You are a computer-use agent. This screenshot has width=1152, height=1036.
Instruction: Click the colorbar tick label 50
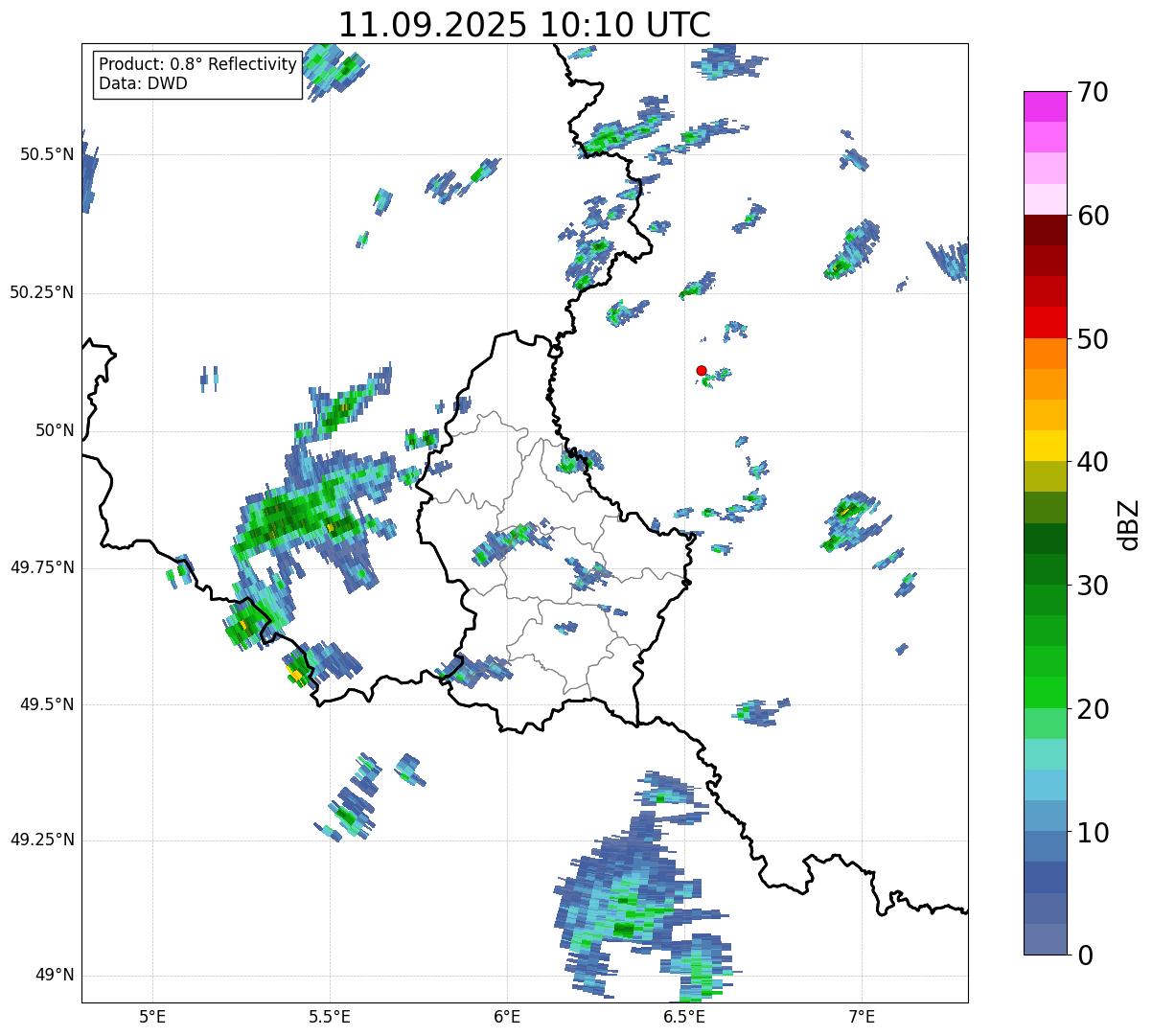[1093, 339]
